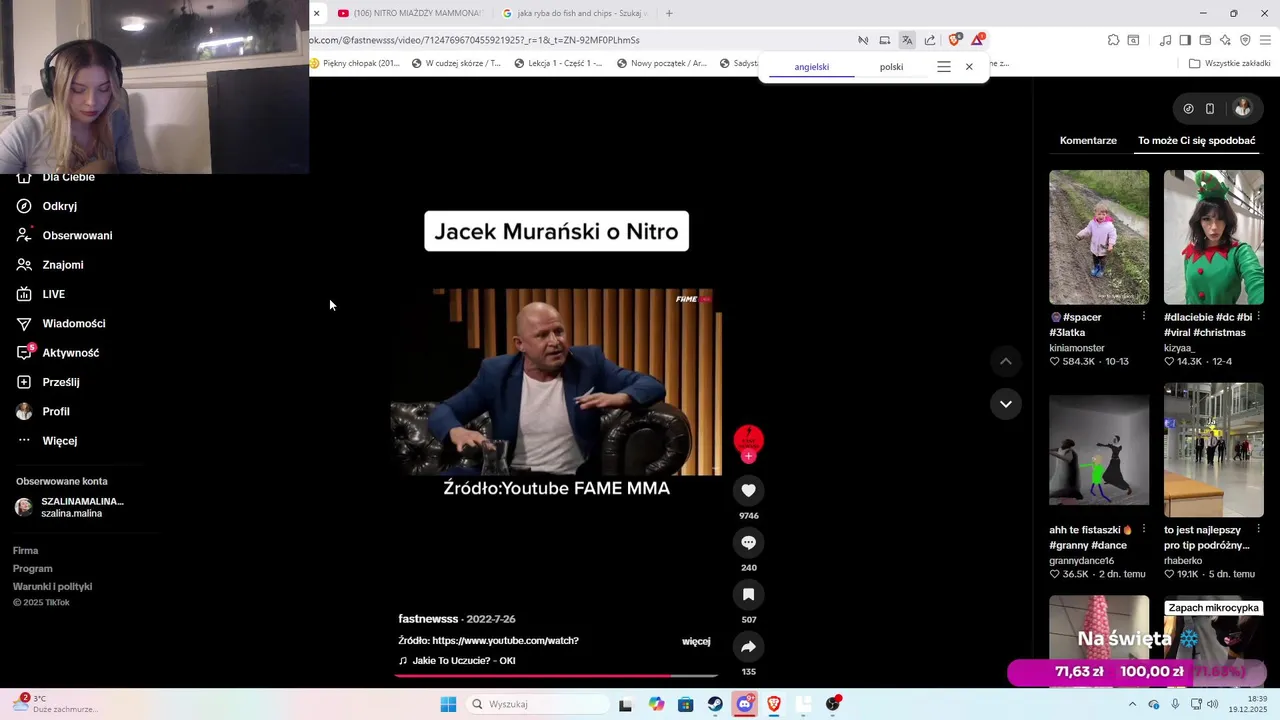Select angielski in the translate popup

click(812, 67)
